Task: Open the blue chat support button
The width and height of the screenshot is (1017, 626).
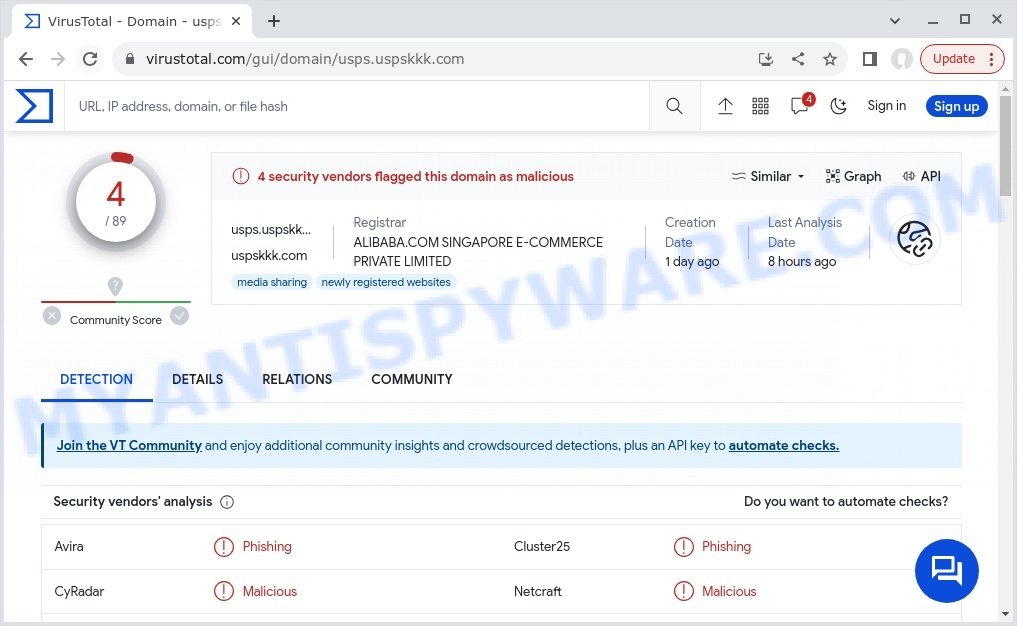Action: (946, 571)
